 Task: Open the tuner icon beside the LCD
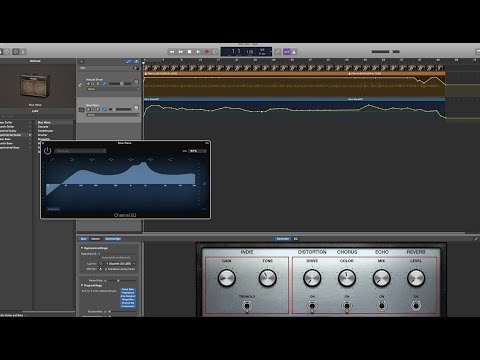tap(278, 52)
